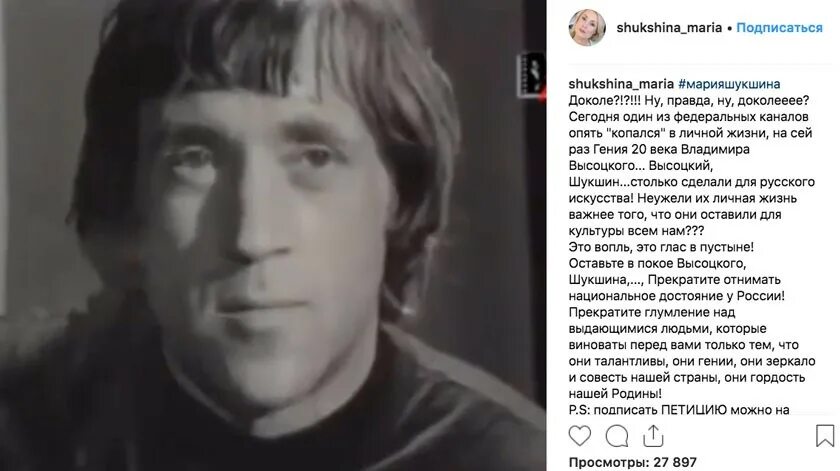Click the caption line starting with Доколе
The image size is (840, 471).
click(689, 101)
